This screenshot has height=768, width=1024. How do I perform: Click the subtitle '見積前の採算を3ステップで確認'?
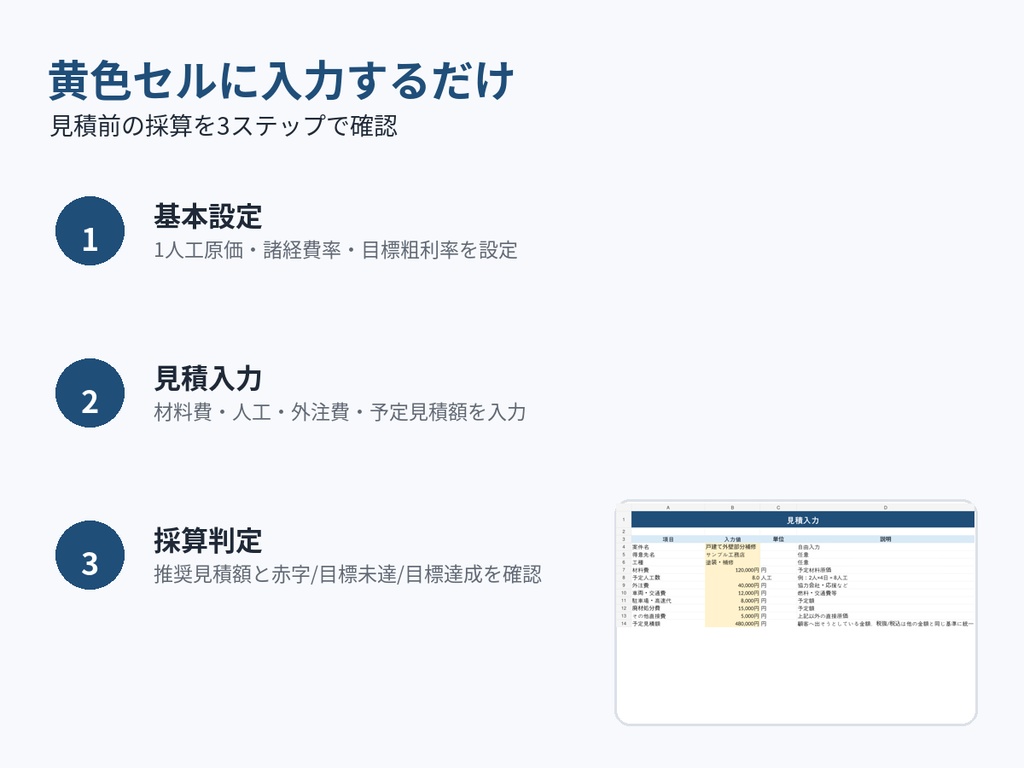coord(224,126)
